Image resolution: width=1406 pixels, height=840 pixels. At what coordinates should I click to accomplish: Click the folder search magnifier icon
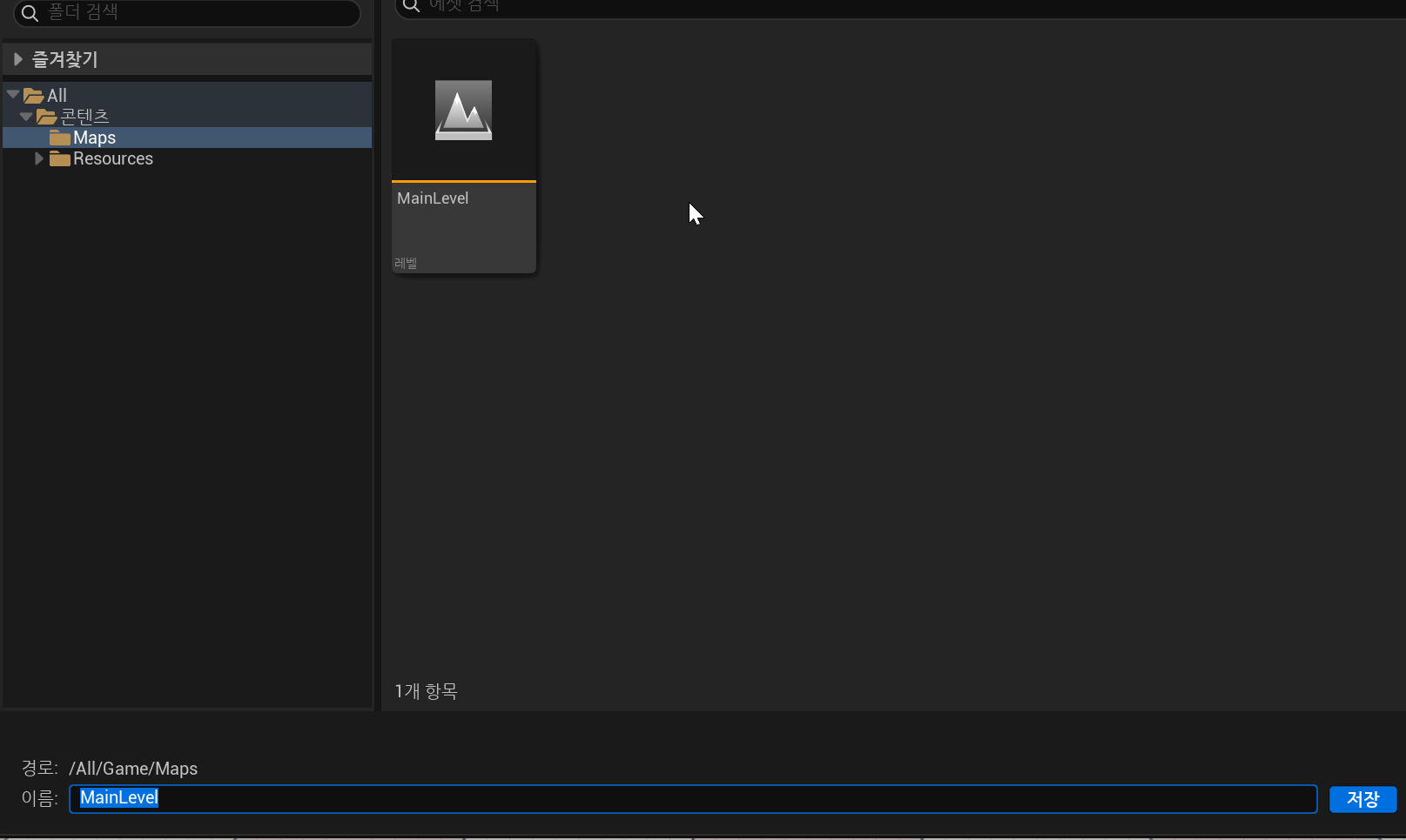click(30, 13)
